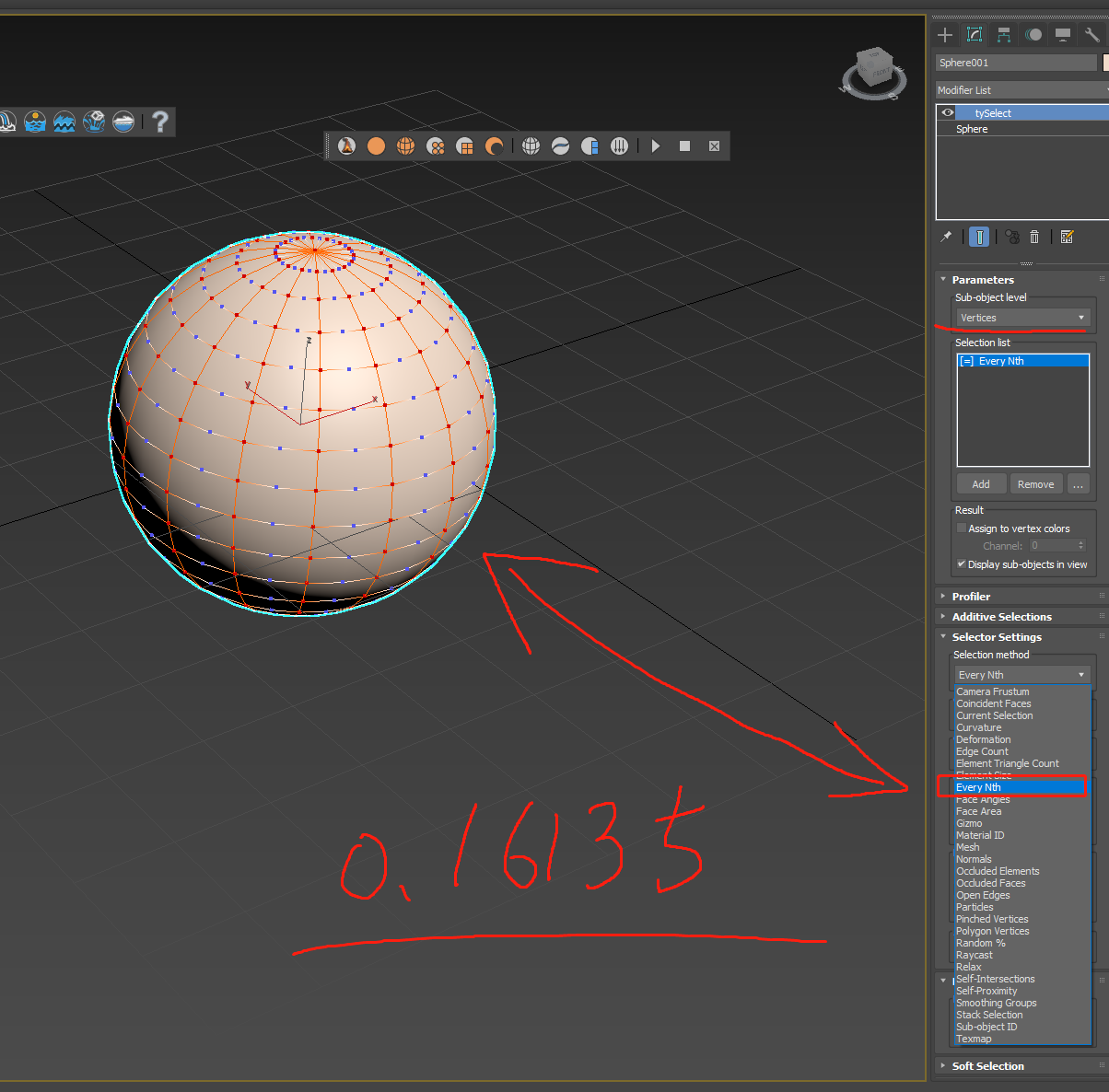Click the Remove modifier trash icon
Screen dimensions: 1109x1092
click(x=1034, y=237)
